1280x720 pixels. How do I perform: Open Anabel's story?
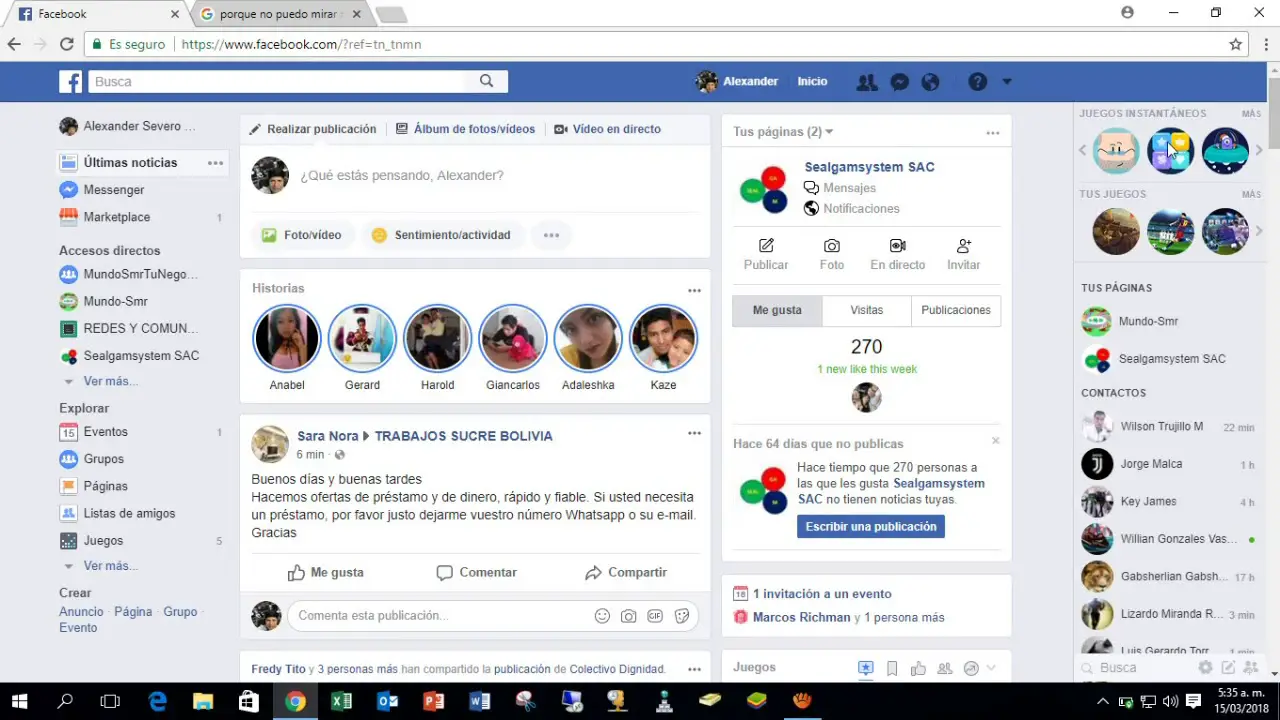[287, 338]
